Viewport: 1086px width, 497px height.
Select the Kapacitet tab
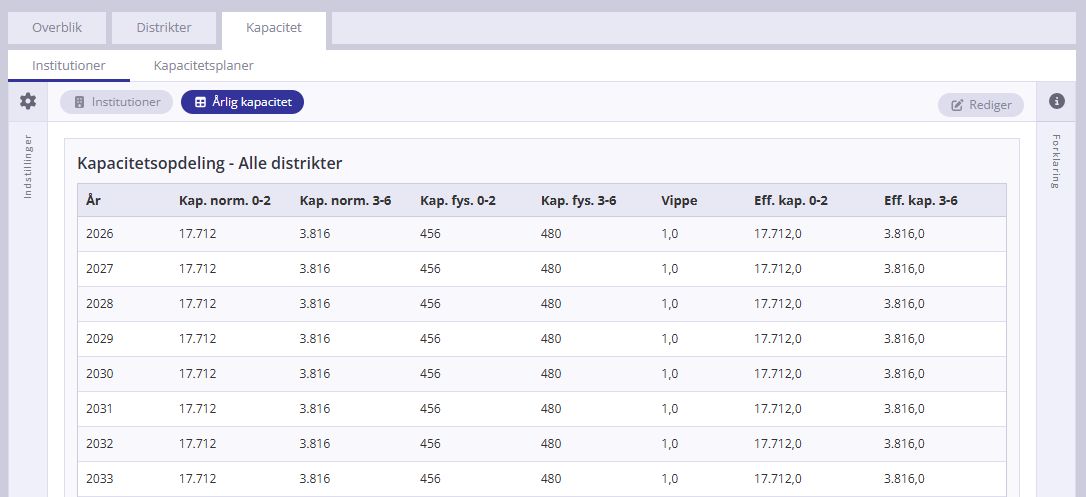[x=274, y=28]
